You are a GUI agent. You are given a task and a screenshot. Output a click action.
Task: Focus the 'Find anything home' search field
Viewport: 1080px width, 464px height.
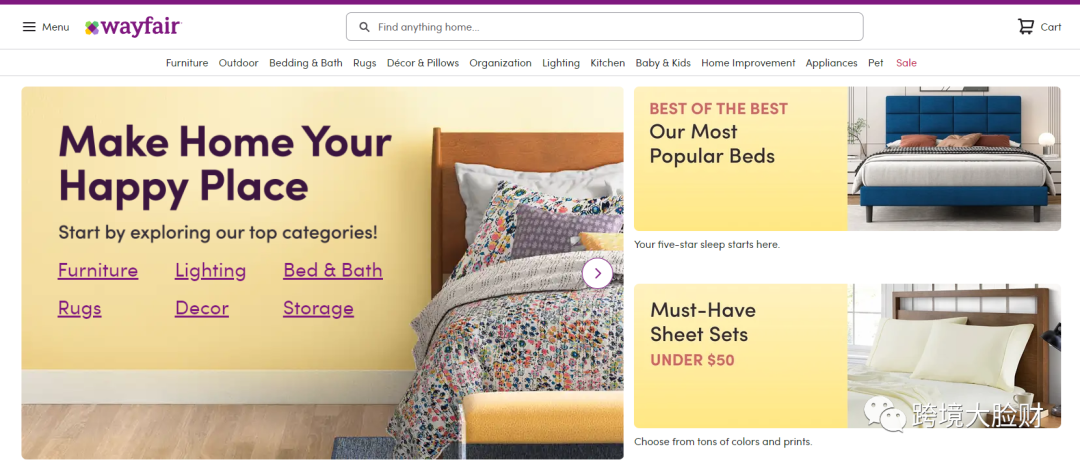coord(604,27)
